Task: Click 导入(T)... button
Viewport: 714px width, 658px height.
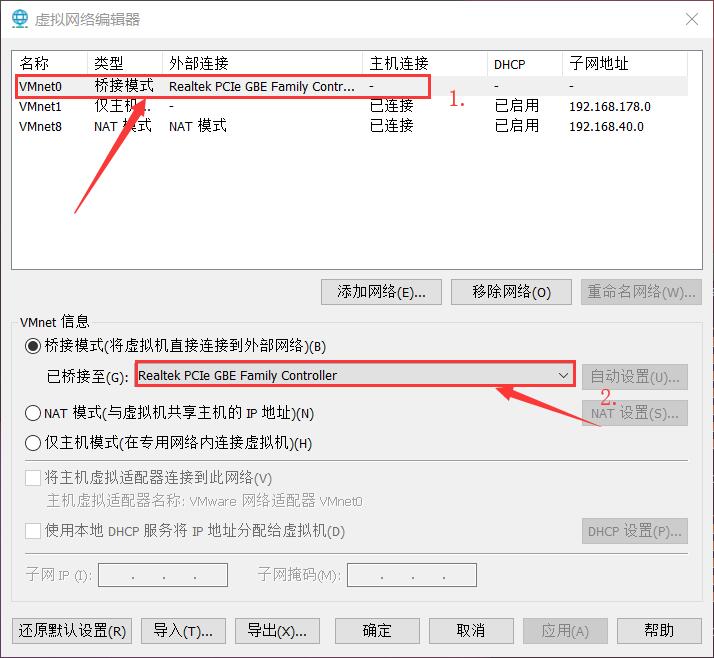Action: 183,631
